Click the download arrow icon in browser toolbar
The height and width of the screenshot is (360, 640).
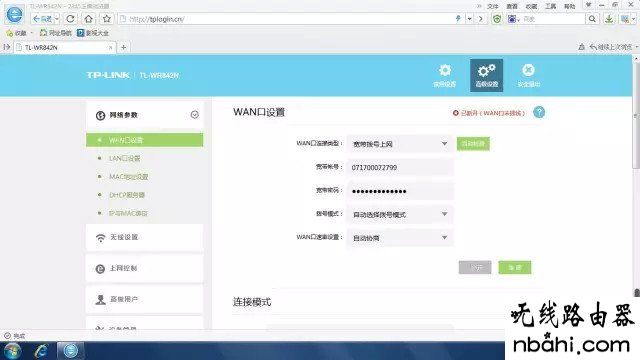click(x=609, y=19)
